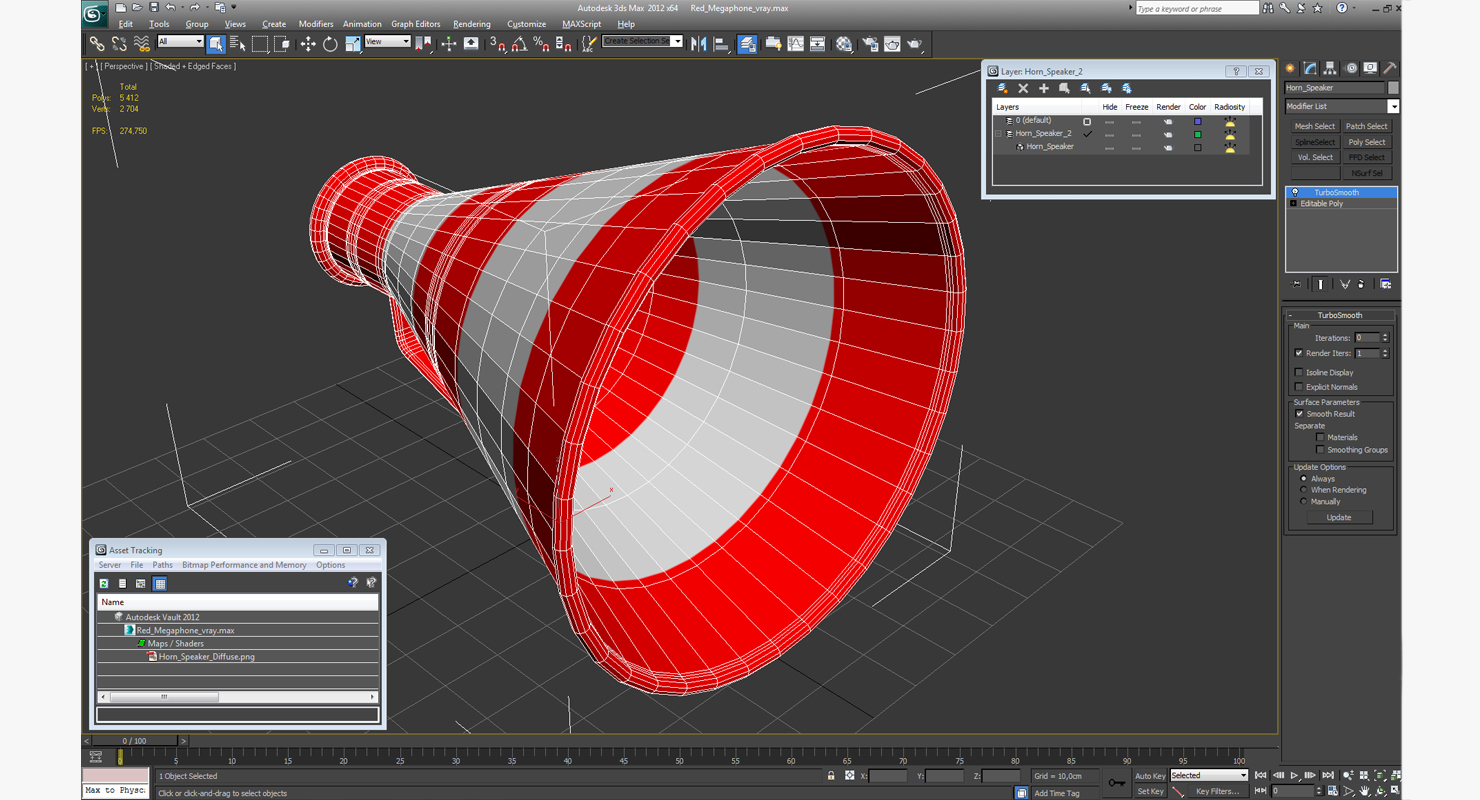Click object color swatch beside Horn_Speaker name
Image resolution: width=1480 pixels, height=800 pixels.
click(x=1393, y=88)
